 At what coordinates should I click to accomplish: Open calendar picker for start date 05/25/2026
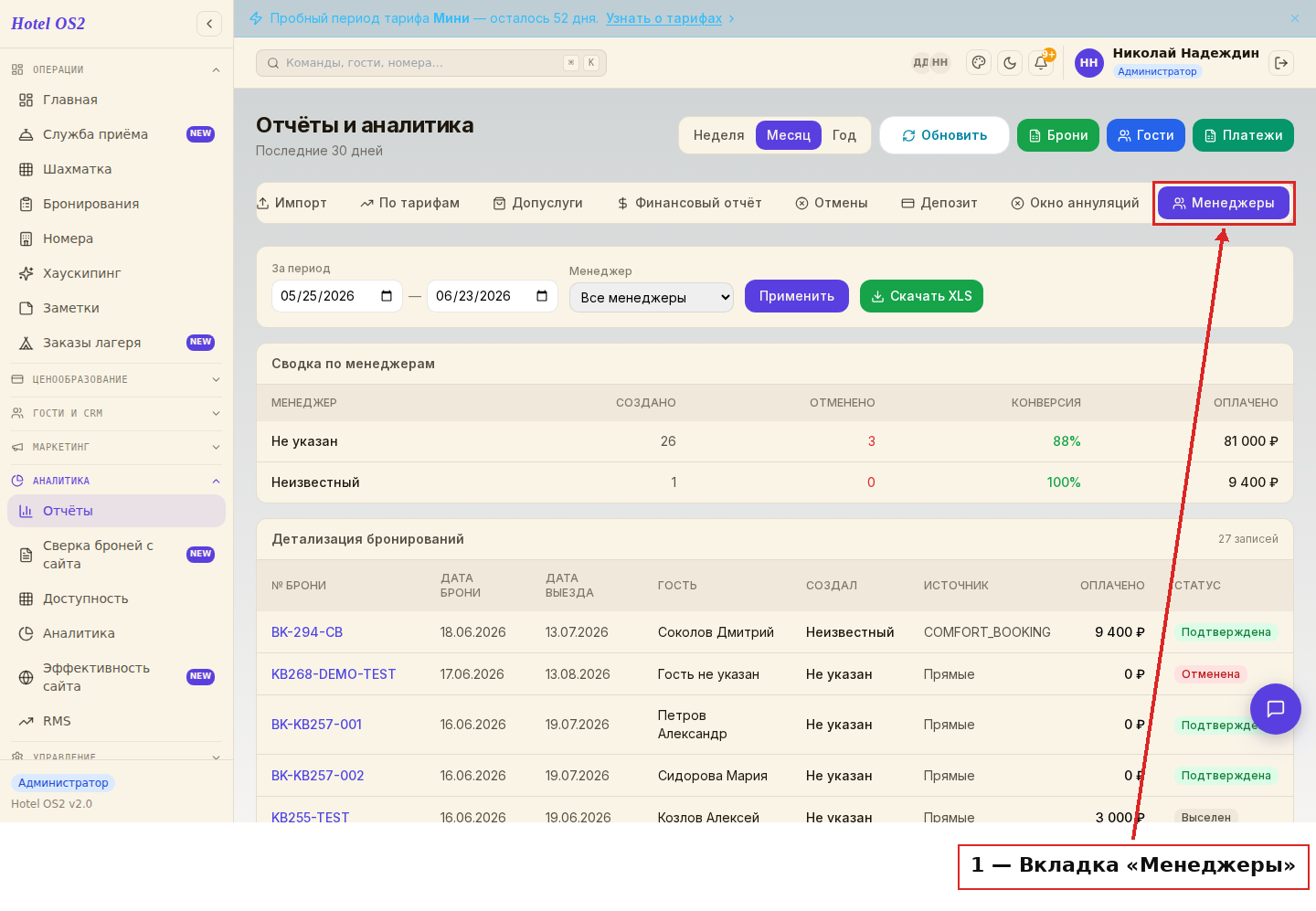pyautogui.click(x=387, y=296)
